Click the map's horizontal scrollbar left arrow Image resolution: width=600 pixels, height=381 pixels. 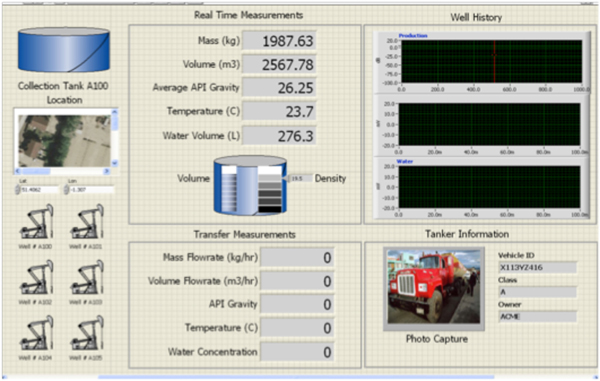[x=18, y=171]
